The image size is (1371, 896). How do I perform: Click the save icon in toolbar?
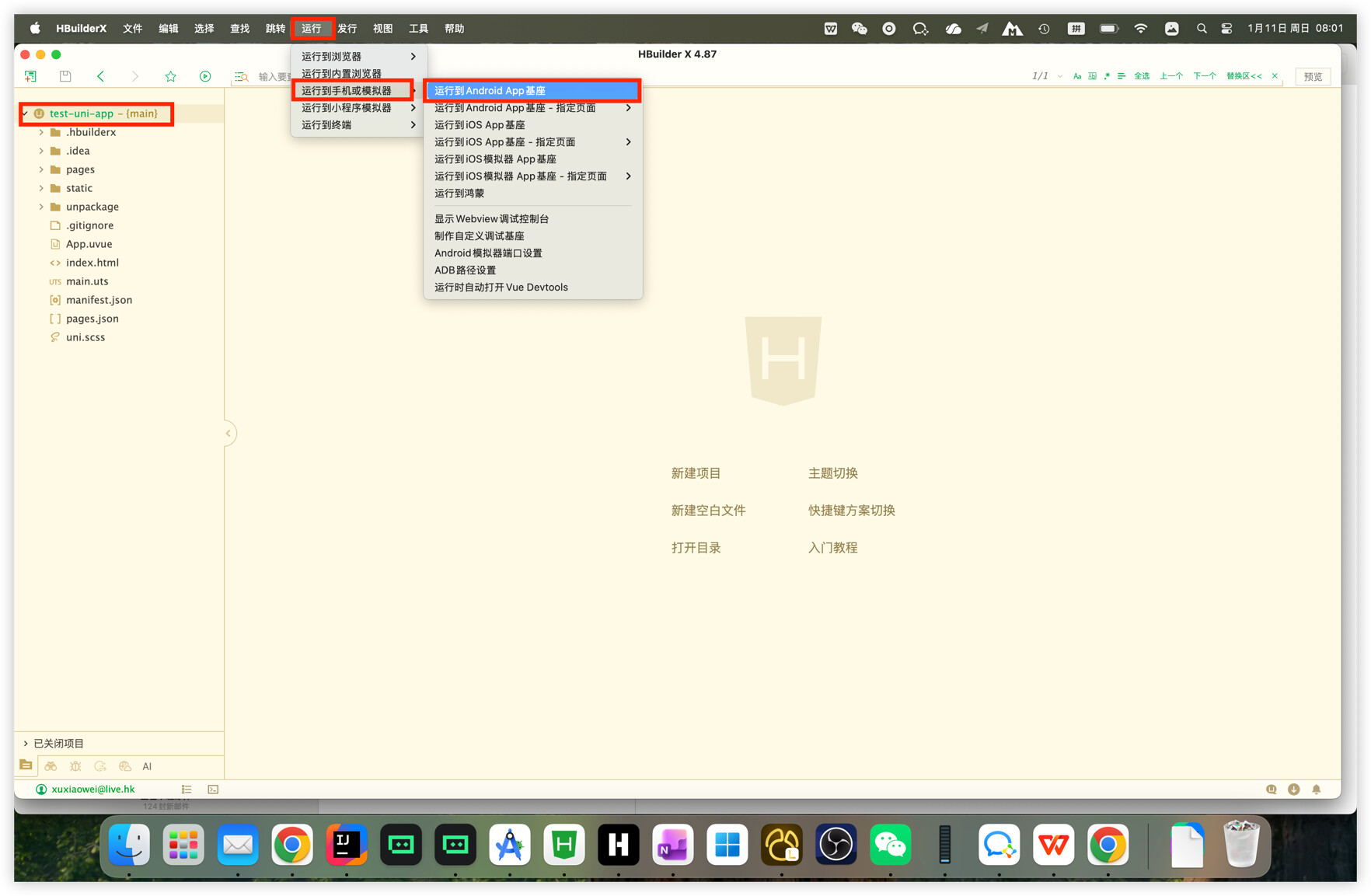tap(65, 76)
